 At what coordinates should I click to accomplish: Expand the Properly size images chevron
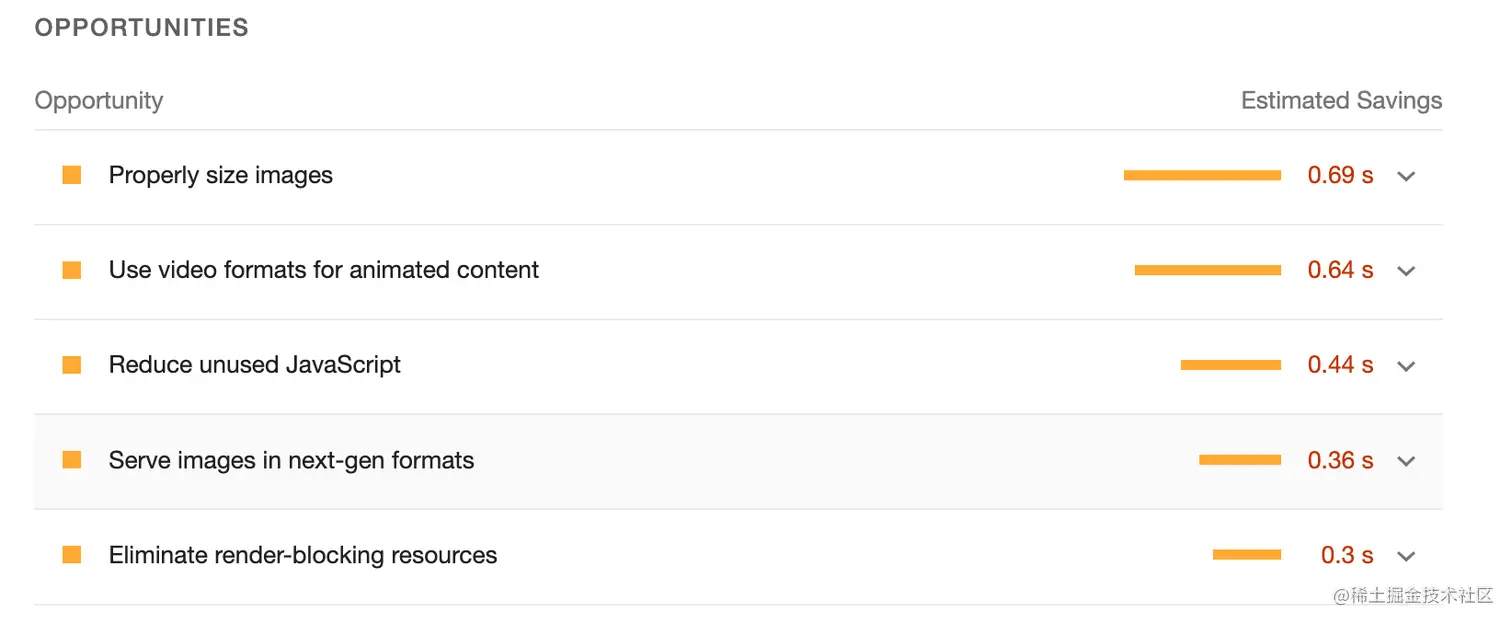[1406, 176]
